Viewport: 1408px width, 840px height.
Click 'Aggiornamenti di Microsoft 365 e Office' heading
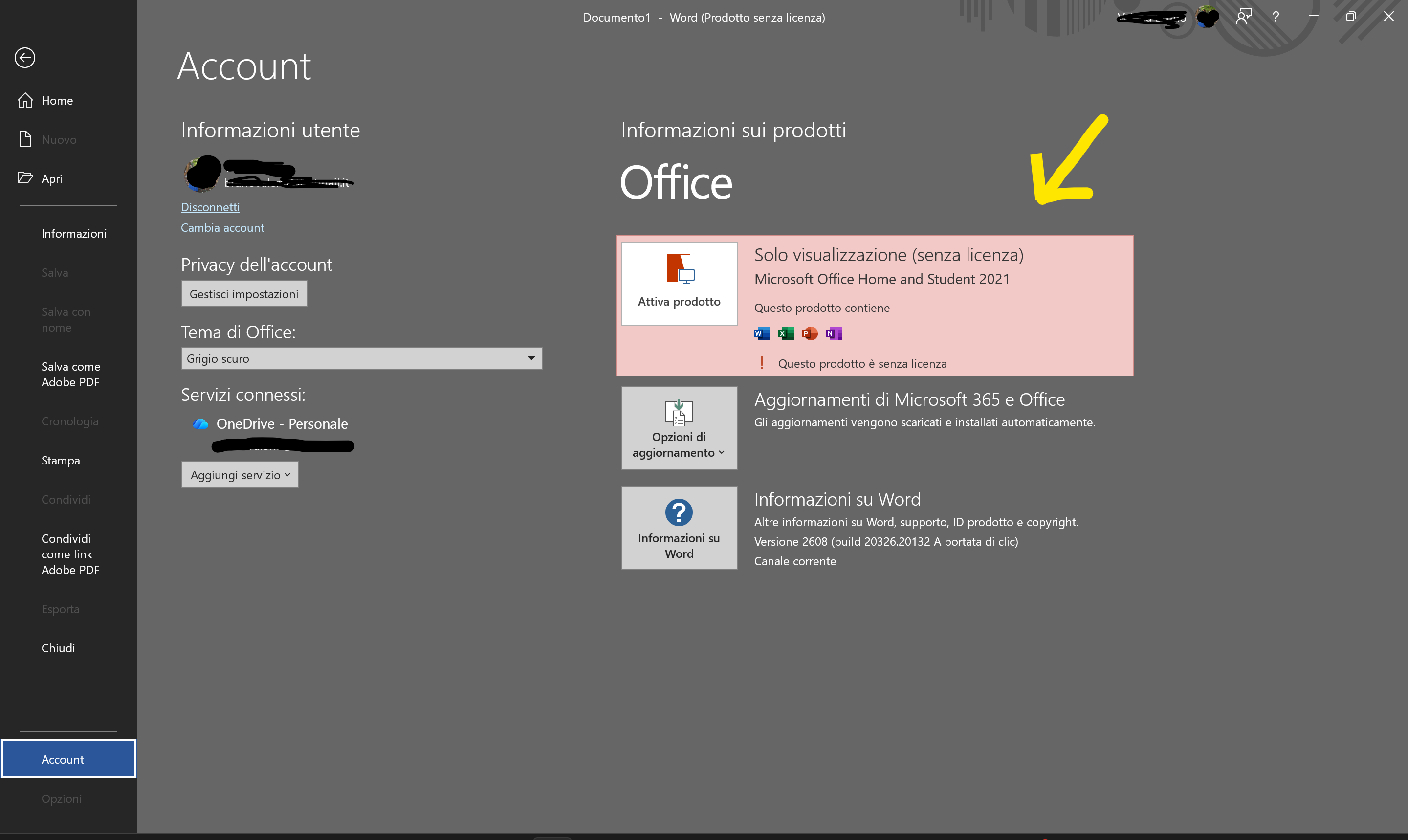coord(909,399)
